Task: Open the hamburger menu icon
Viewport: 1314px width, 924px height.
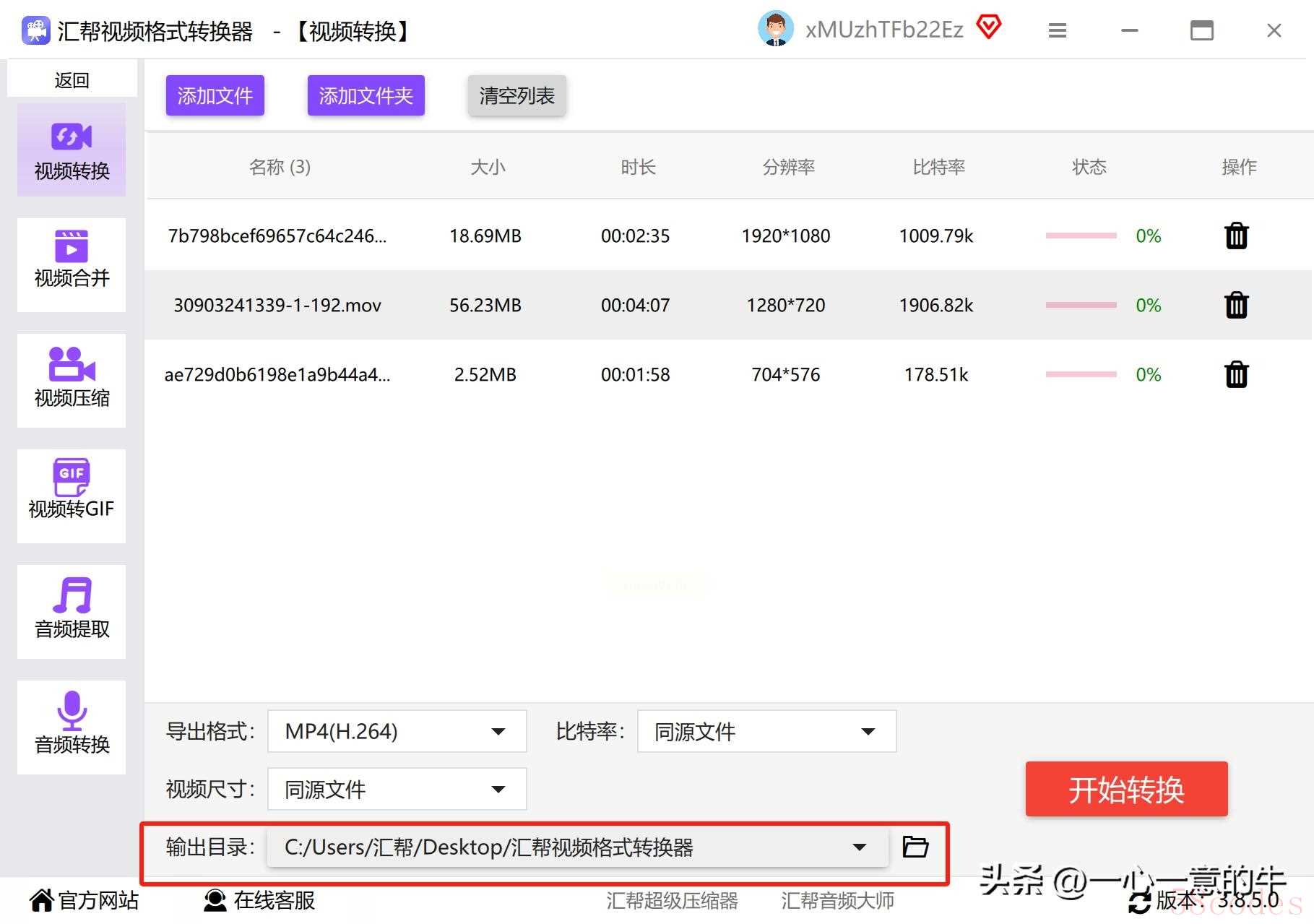Action: tap(1058, 30)
